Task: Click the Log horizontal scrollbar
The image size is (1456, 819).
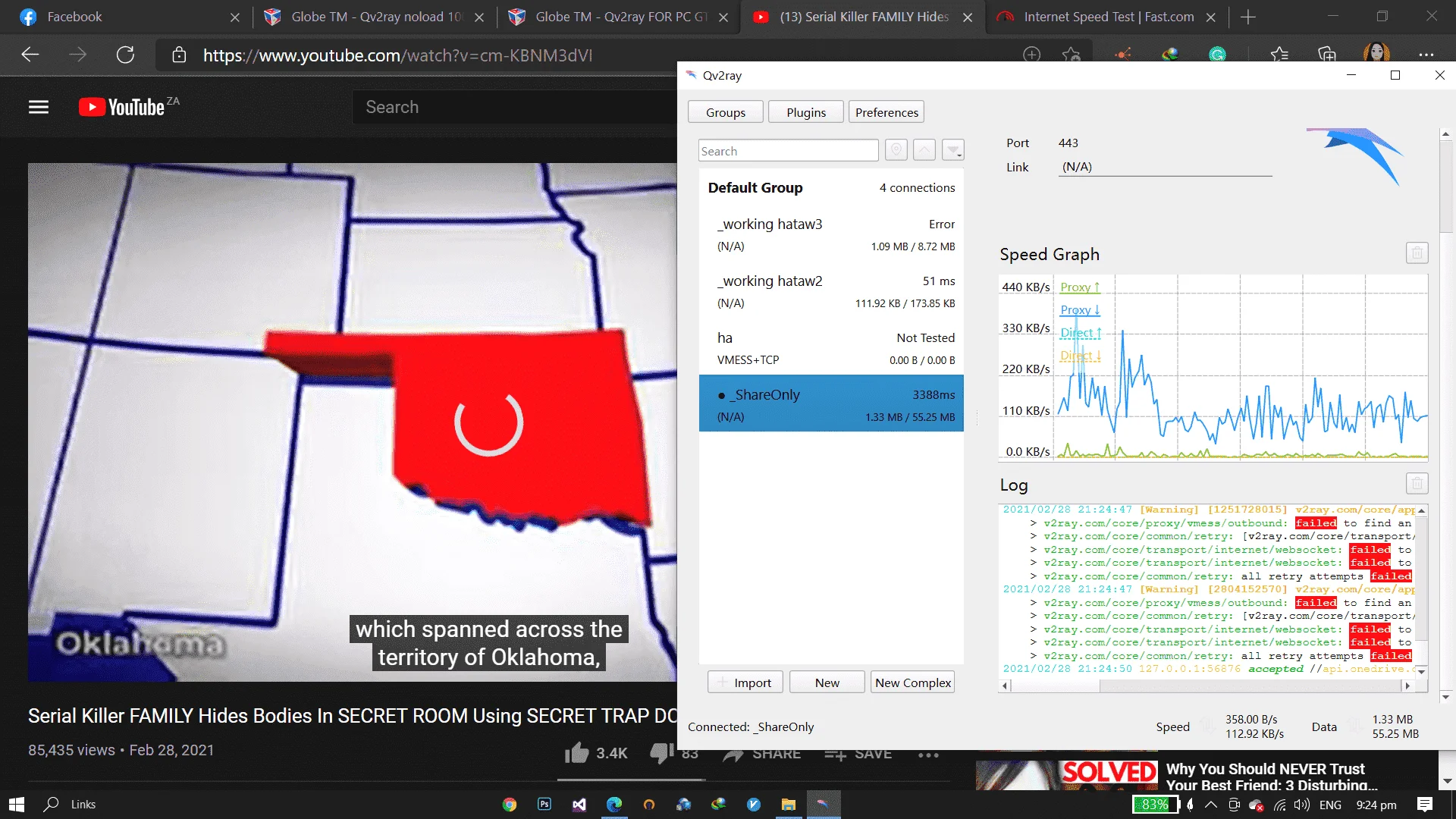Action: tap(1206, 686)
